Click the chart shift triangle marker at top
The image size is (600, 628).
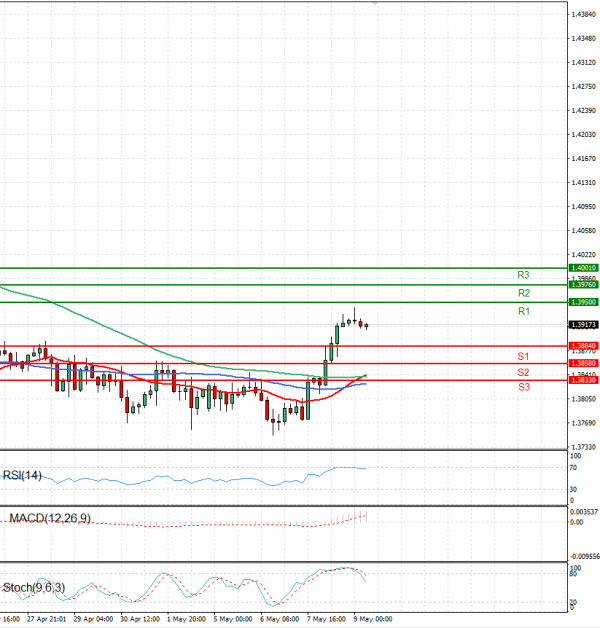click(x=376, y=4)
